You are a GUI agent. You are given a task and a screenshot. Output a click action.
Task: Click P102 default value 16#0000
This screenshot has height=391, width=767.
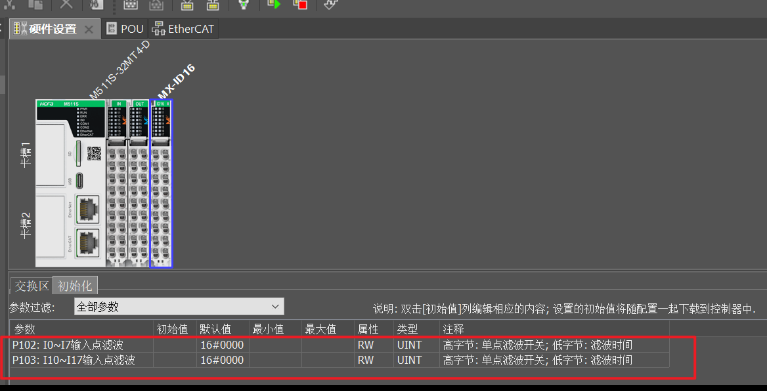222,345
